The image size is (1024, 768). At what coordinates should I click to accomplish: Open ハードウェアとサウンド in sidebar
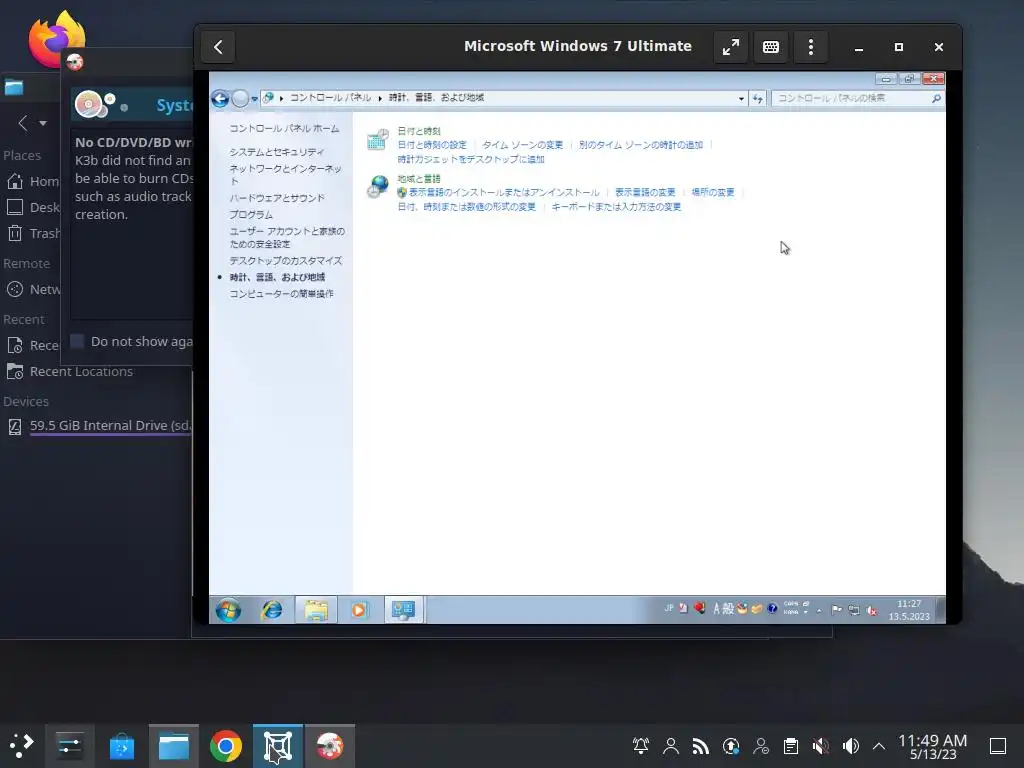[x=276, y=198]
